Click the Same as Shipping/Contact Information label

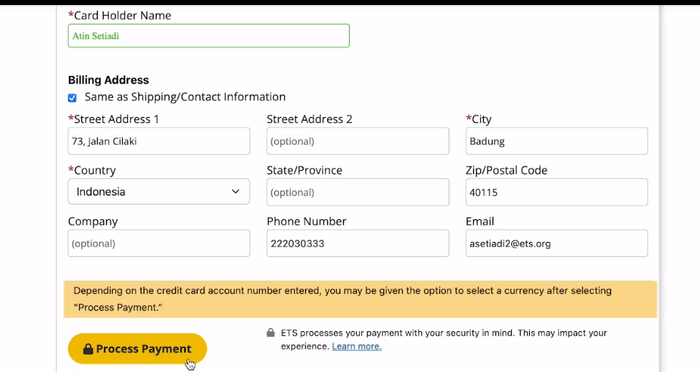click(x=185, y=97)
